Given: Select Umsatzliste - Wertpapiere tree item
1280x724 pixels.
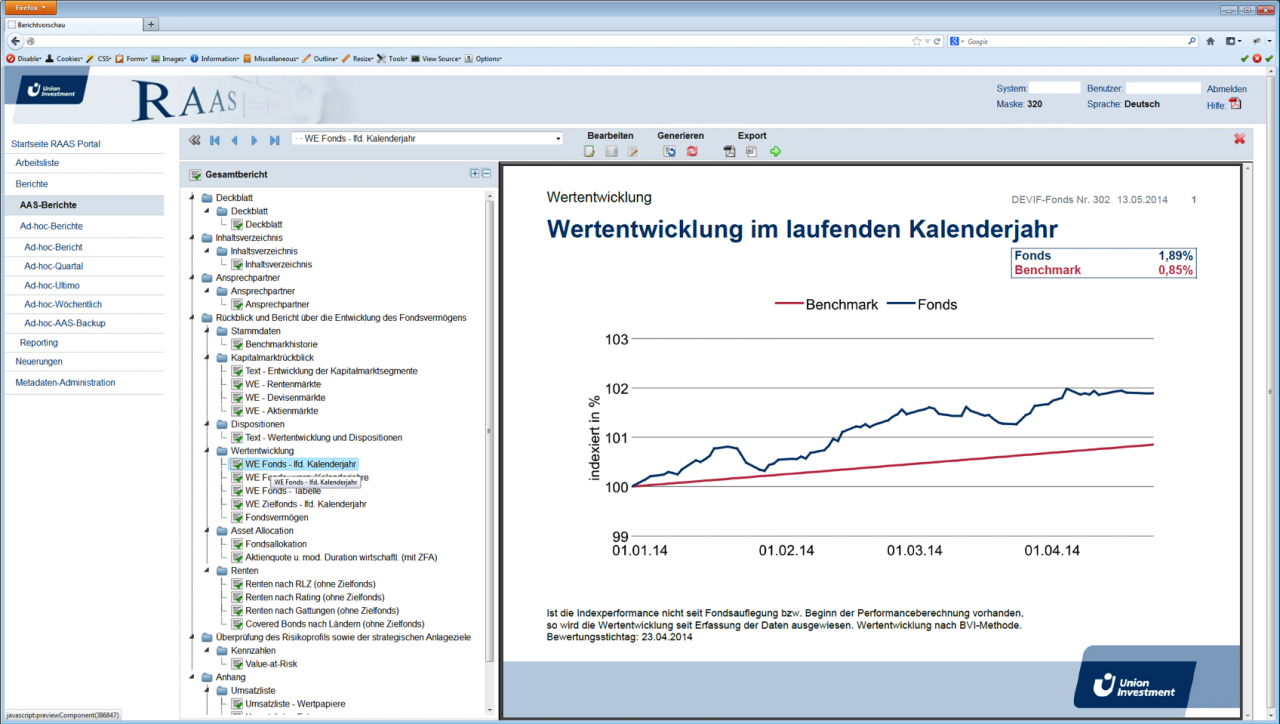Looking at the screenshot, I should click(296, 704).
